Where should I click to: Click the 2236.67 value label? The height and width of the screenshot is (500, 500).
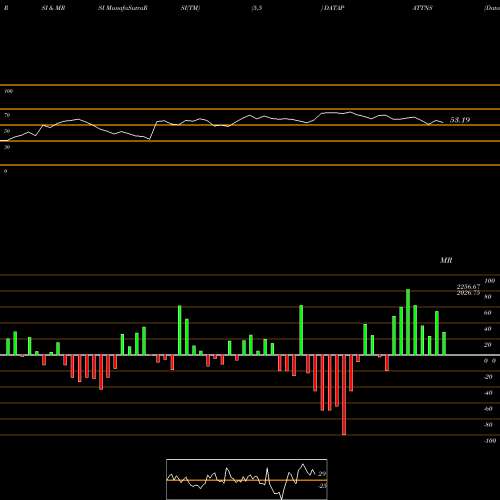[x=468, y=286]
